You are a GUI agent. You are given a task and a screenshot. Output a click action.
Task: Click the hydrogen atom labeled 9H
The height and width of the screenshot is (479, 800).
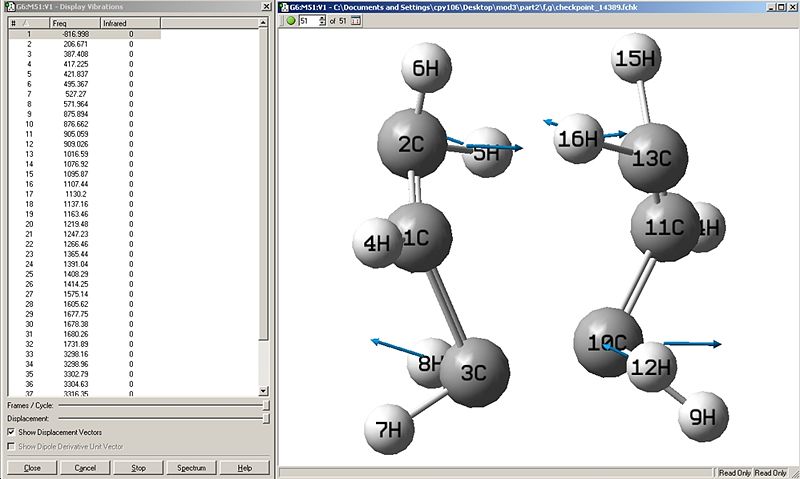703,417
